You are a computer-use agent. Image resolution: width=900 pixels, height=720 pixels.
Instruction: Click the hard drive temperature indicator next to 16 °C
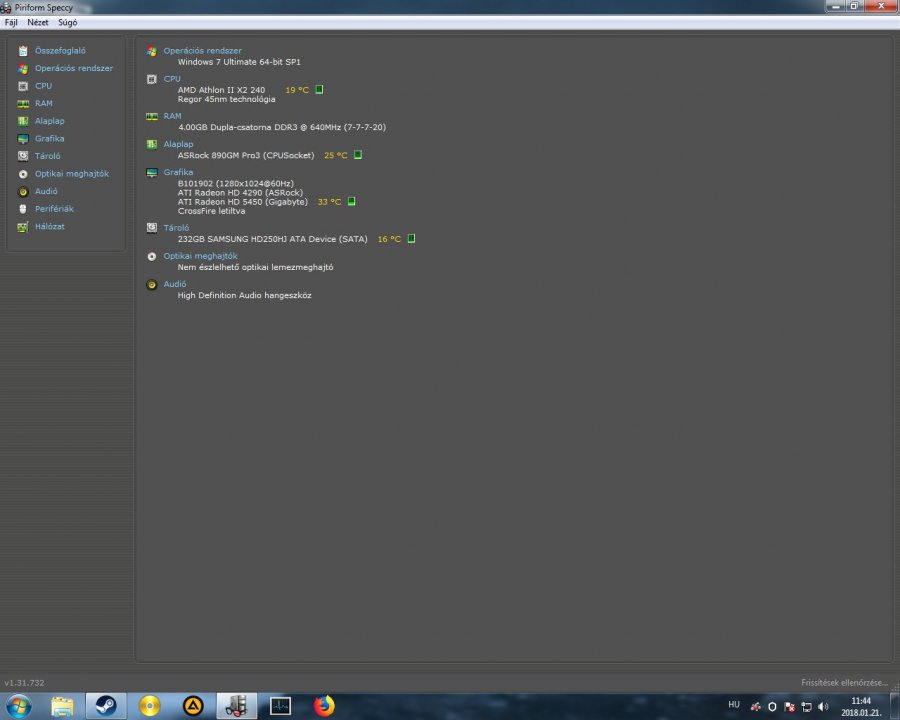(x=412, y=239)
